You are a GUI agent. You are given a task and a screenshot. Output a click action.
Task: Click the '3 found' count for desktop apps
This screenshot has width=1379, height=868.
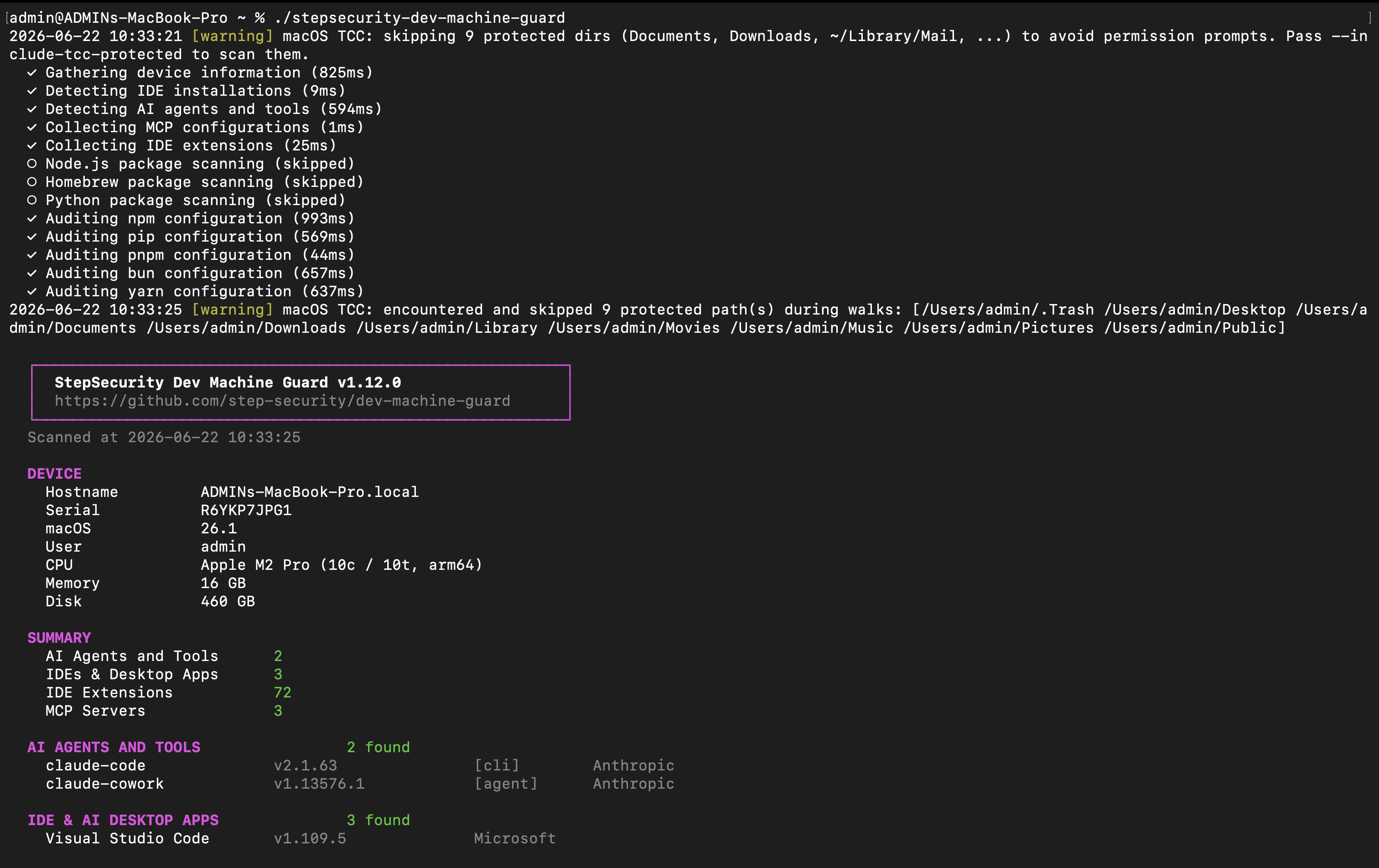tap(378, 820)
